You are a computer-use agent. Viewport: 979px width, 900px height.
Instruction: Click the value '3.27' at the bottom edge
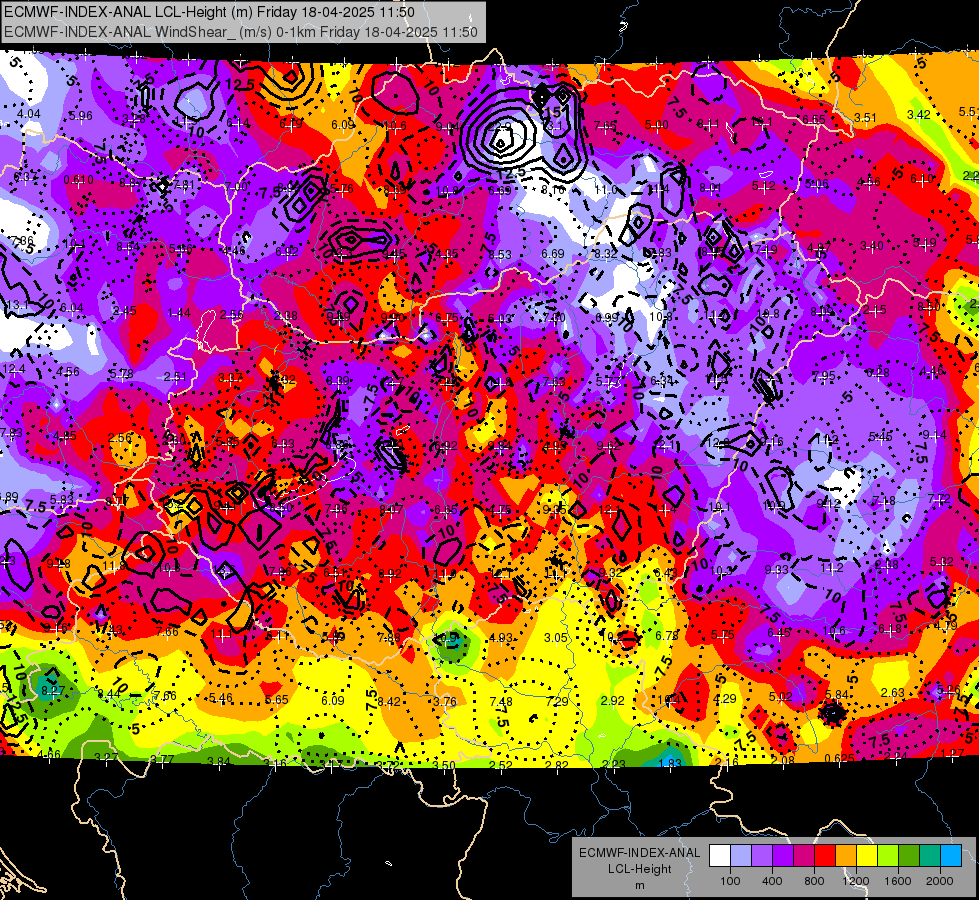click(x=106, y=758)
